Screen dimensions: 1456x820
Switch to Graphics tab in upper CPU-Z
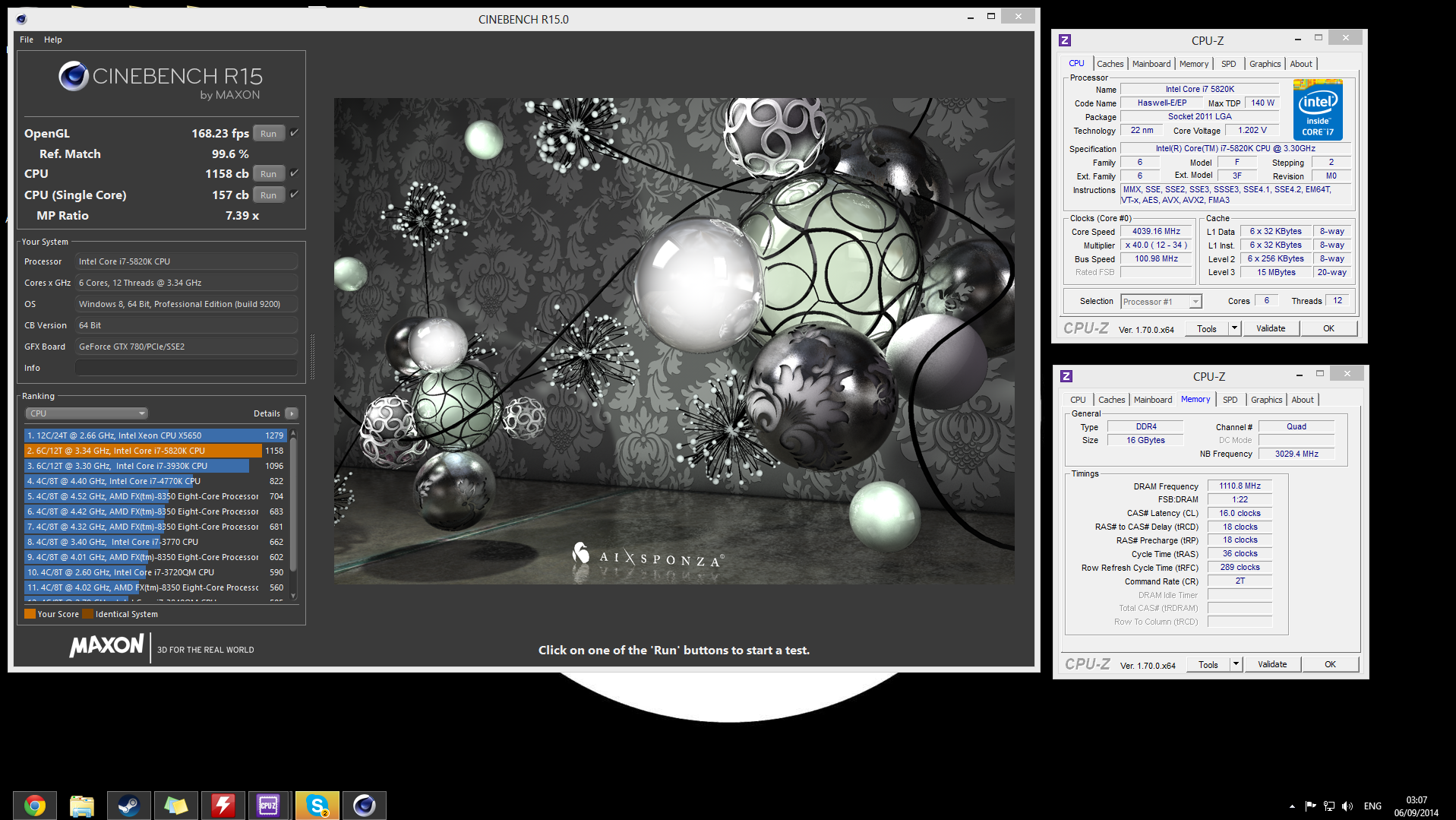pyautogui.click(x=1265, y=64)
